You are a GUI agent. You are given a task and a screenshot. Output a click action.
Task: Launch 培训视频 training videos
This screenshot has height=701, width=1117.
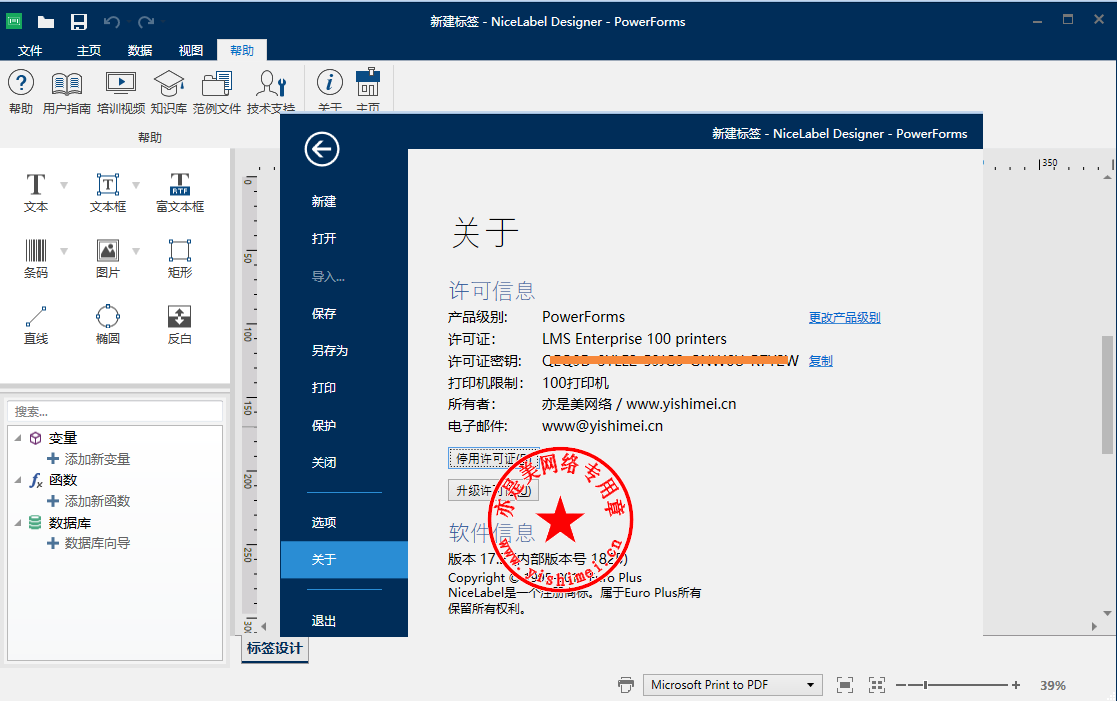121,92
